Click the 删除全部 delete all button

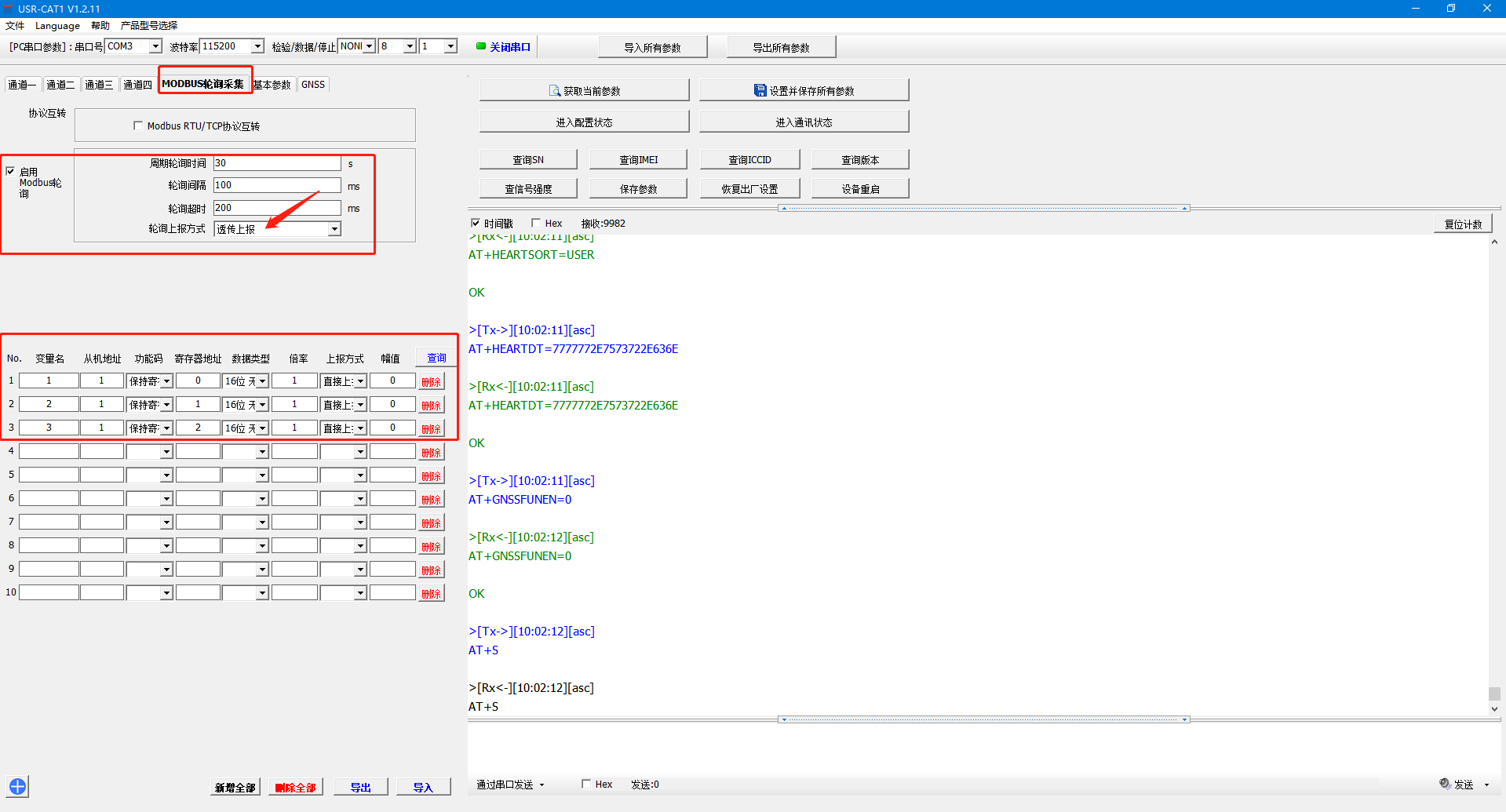(295, 787)
